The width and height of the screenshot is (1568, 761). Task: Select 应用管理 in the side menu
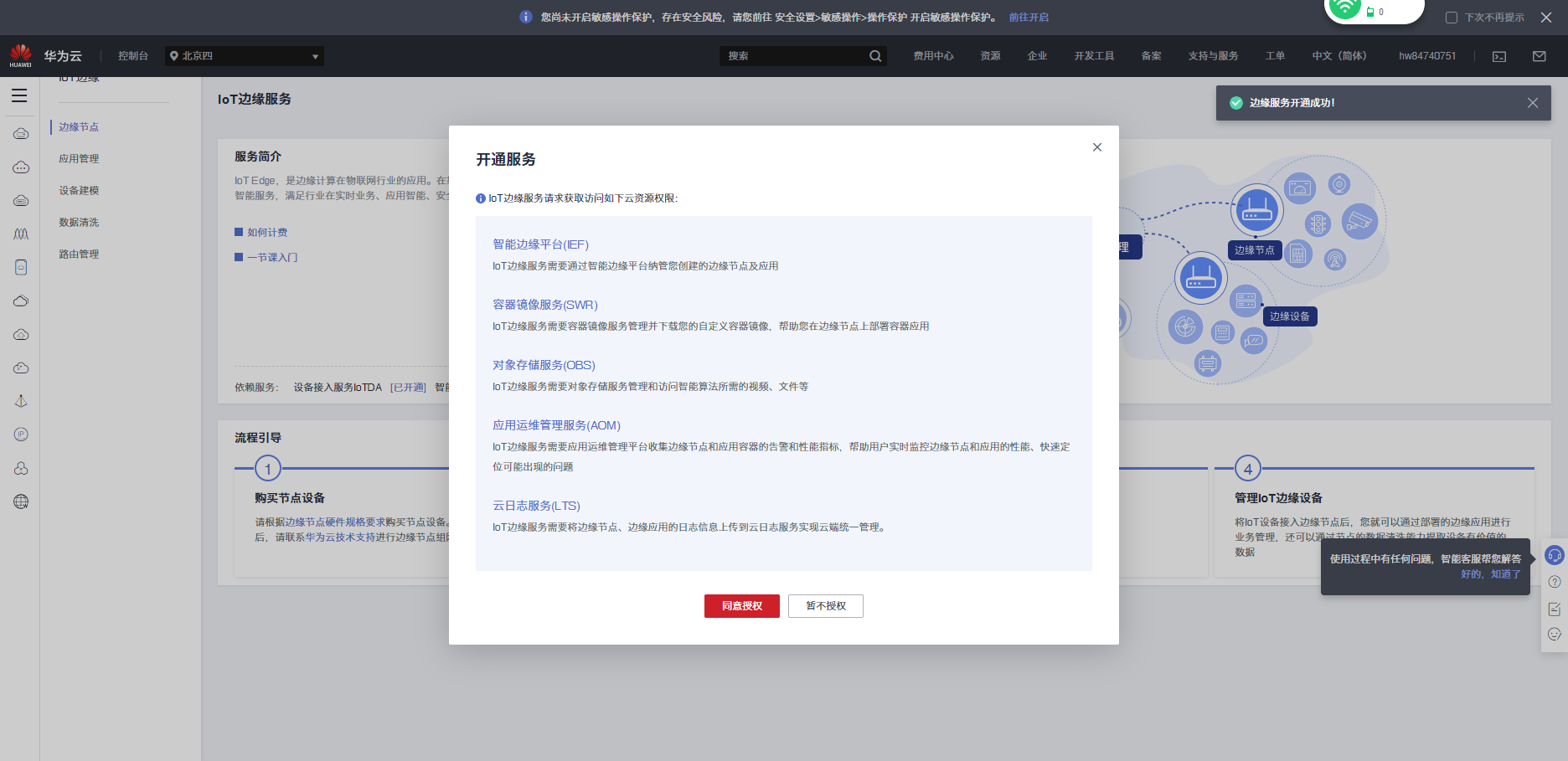79,159
